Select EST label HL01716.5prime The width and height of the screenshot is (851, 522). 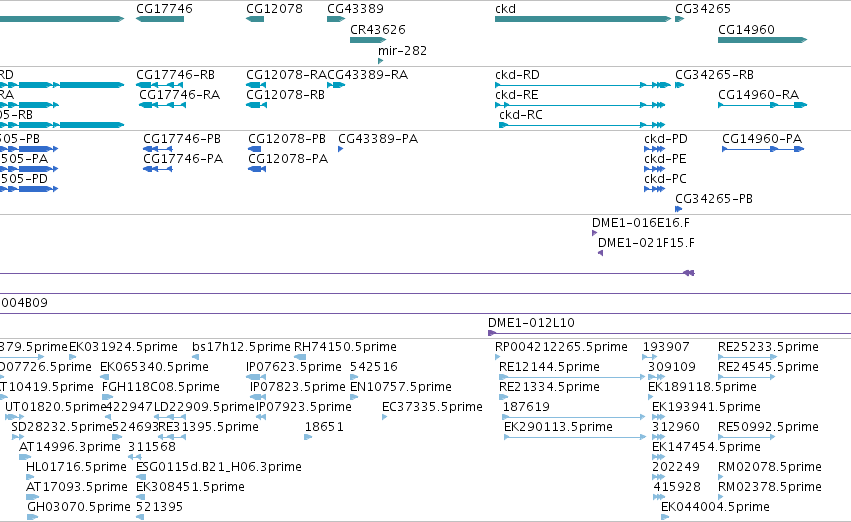(x=77, y=467)
